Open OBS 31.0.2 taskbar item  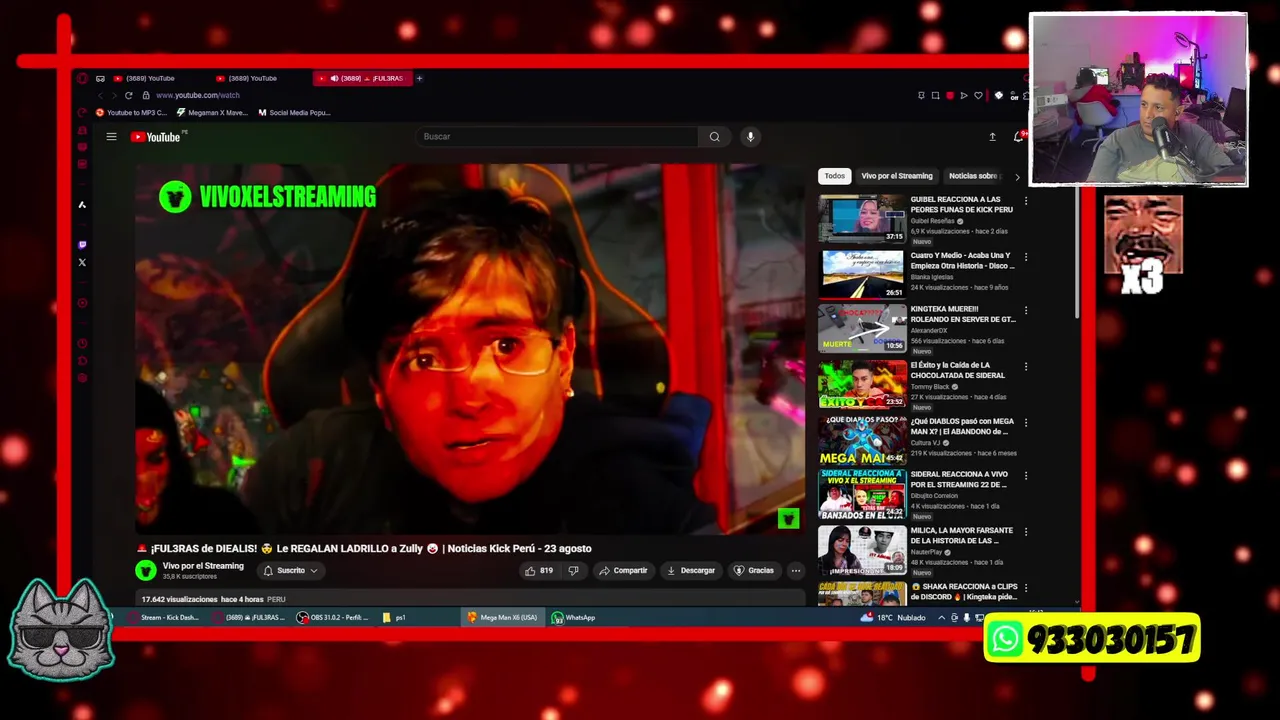333,618
